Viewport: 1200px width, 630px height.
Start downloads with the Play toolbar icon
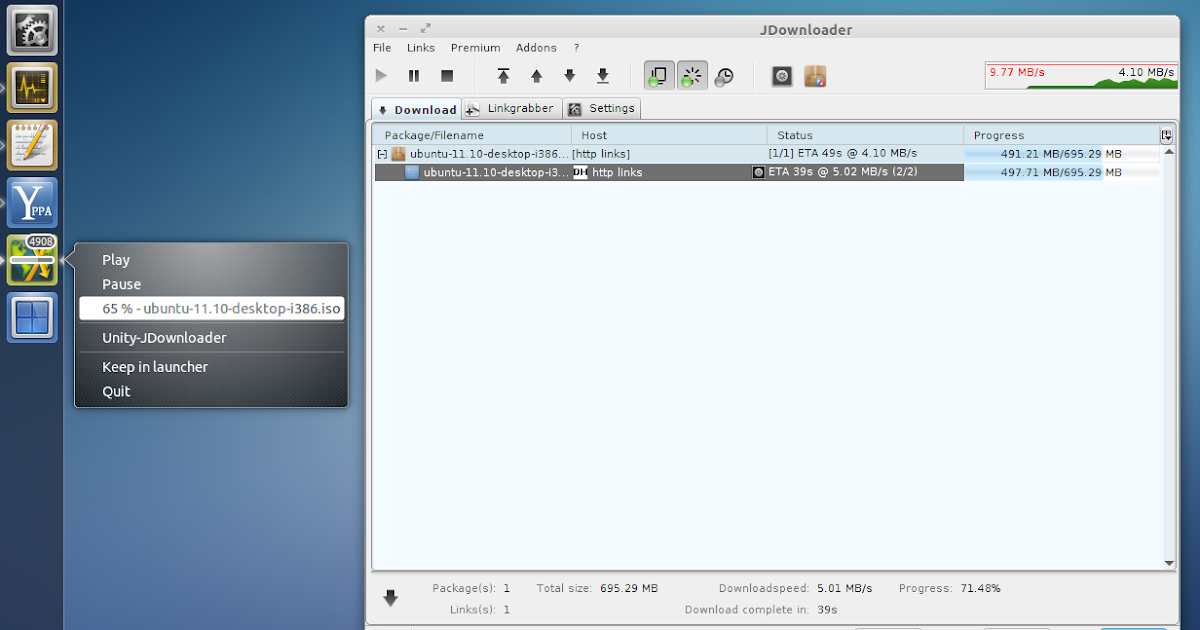click(381, 75)
